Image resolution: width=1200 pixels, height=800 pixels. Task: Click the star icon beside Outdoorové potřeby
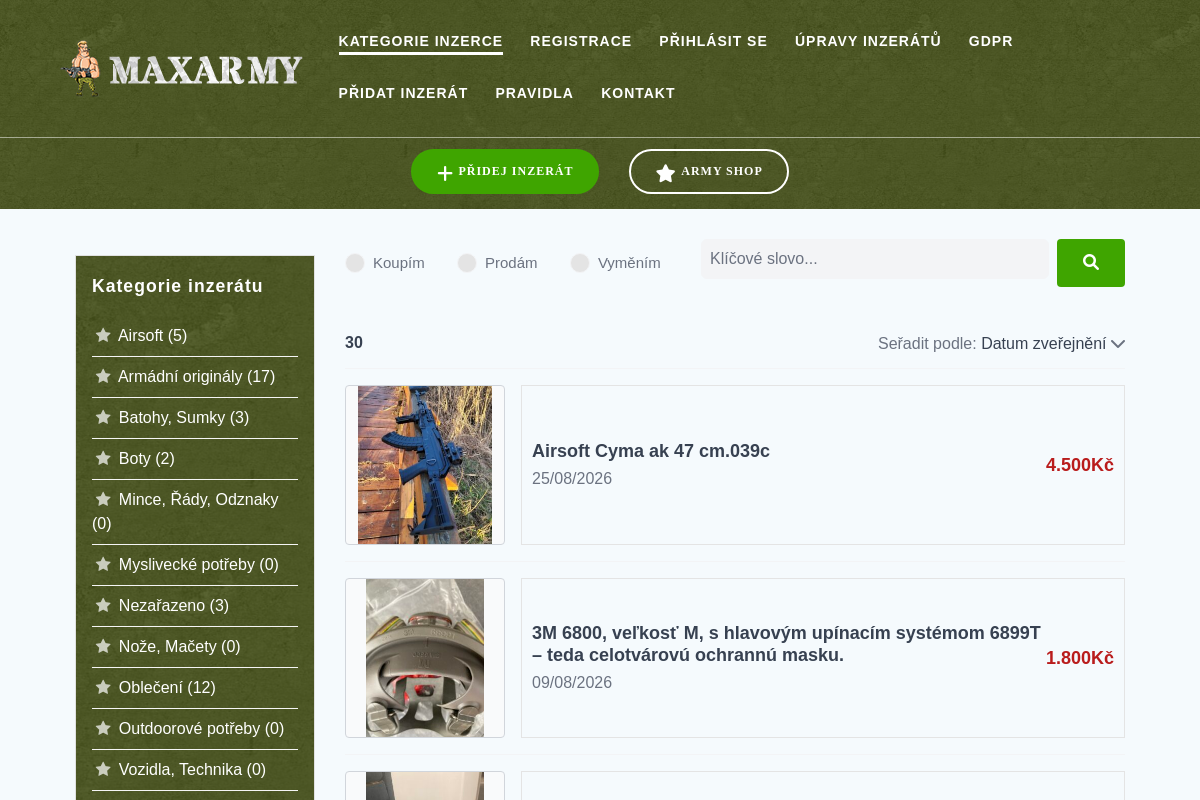103,728
